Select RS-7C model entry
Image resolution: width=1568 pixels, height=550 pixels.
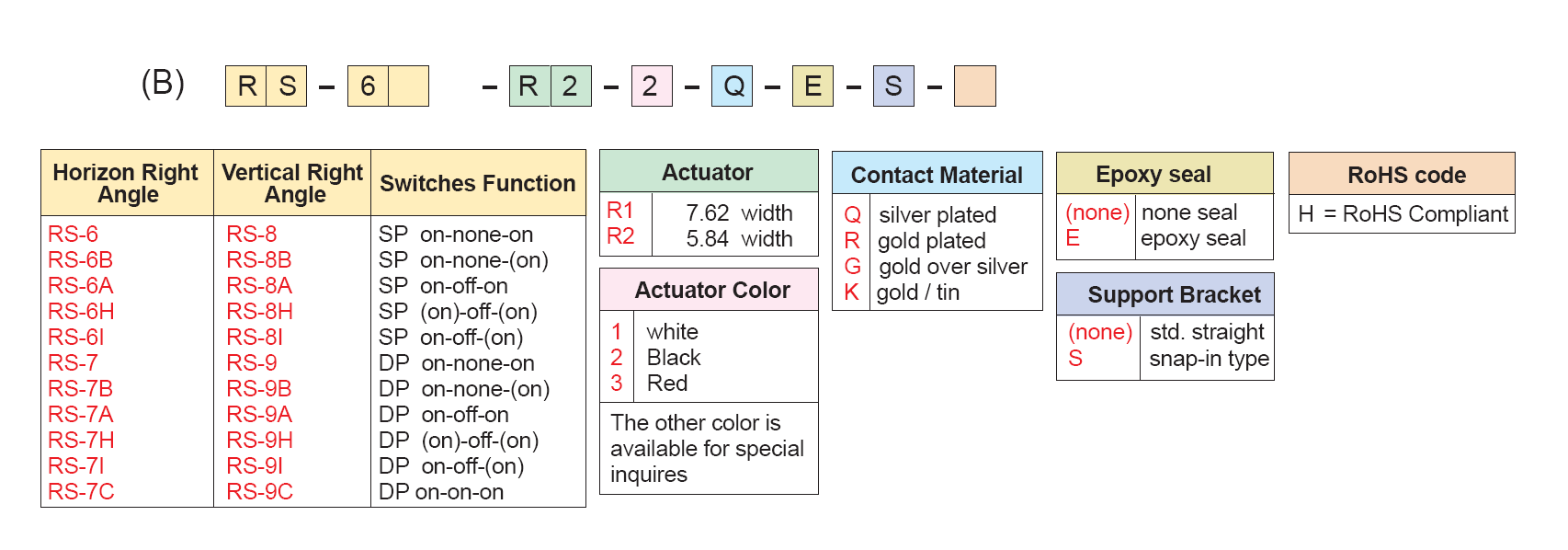click(82, 492)
